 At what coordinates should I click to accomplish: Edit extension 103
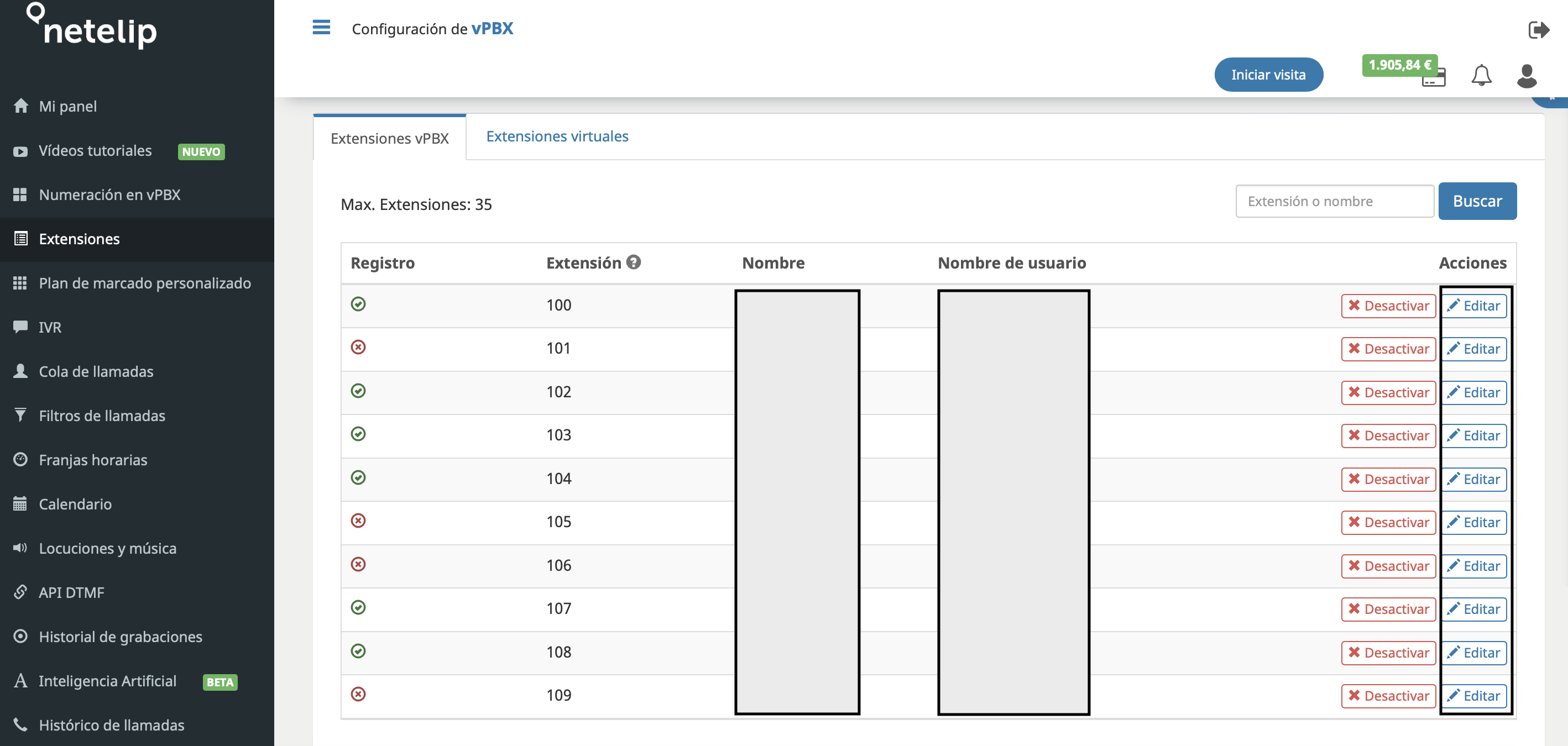(x=1473, y=435)
